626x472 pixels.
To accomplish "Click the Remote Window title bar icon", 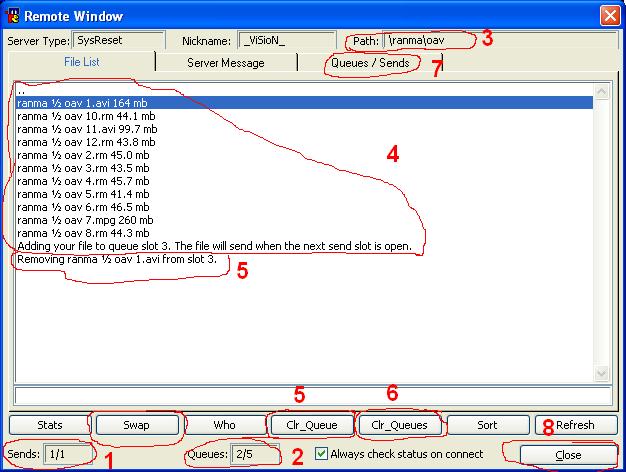I will coord(14,16).
